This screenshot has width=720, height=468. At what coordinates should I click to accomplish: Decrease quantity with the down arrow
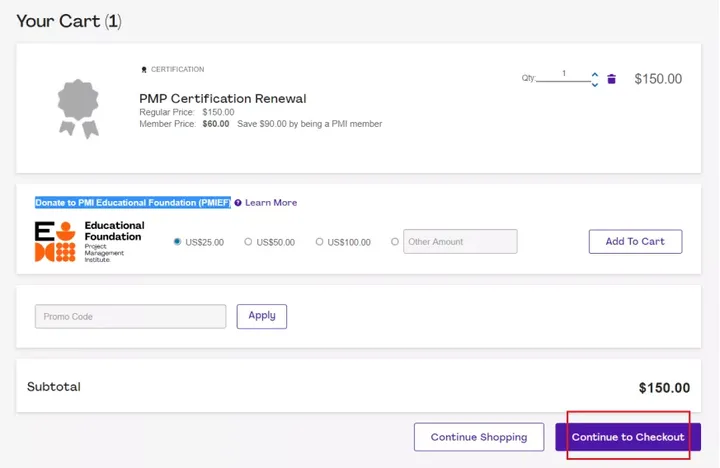tap(595, 85)
